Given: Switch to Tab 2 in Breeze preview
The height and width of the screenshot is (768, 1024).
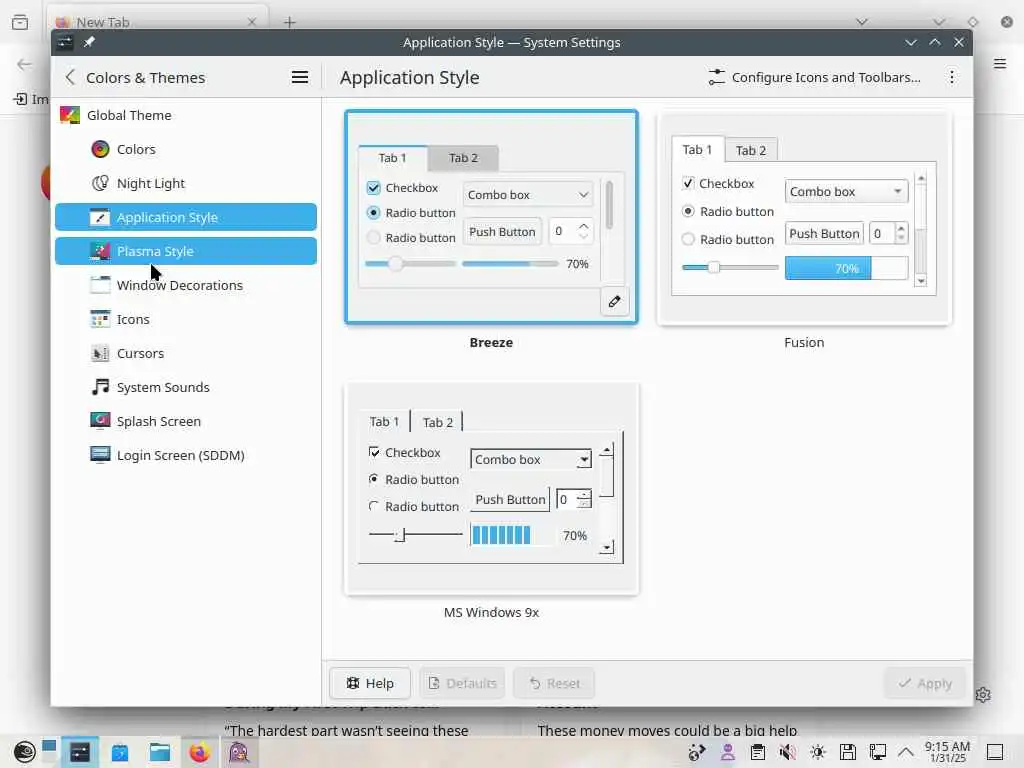Looking at the screenshot, I should pyautogui.click(x=463, y=157).
